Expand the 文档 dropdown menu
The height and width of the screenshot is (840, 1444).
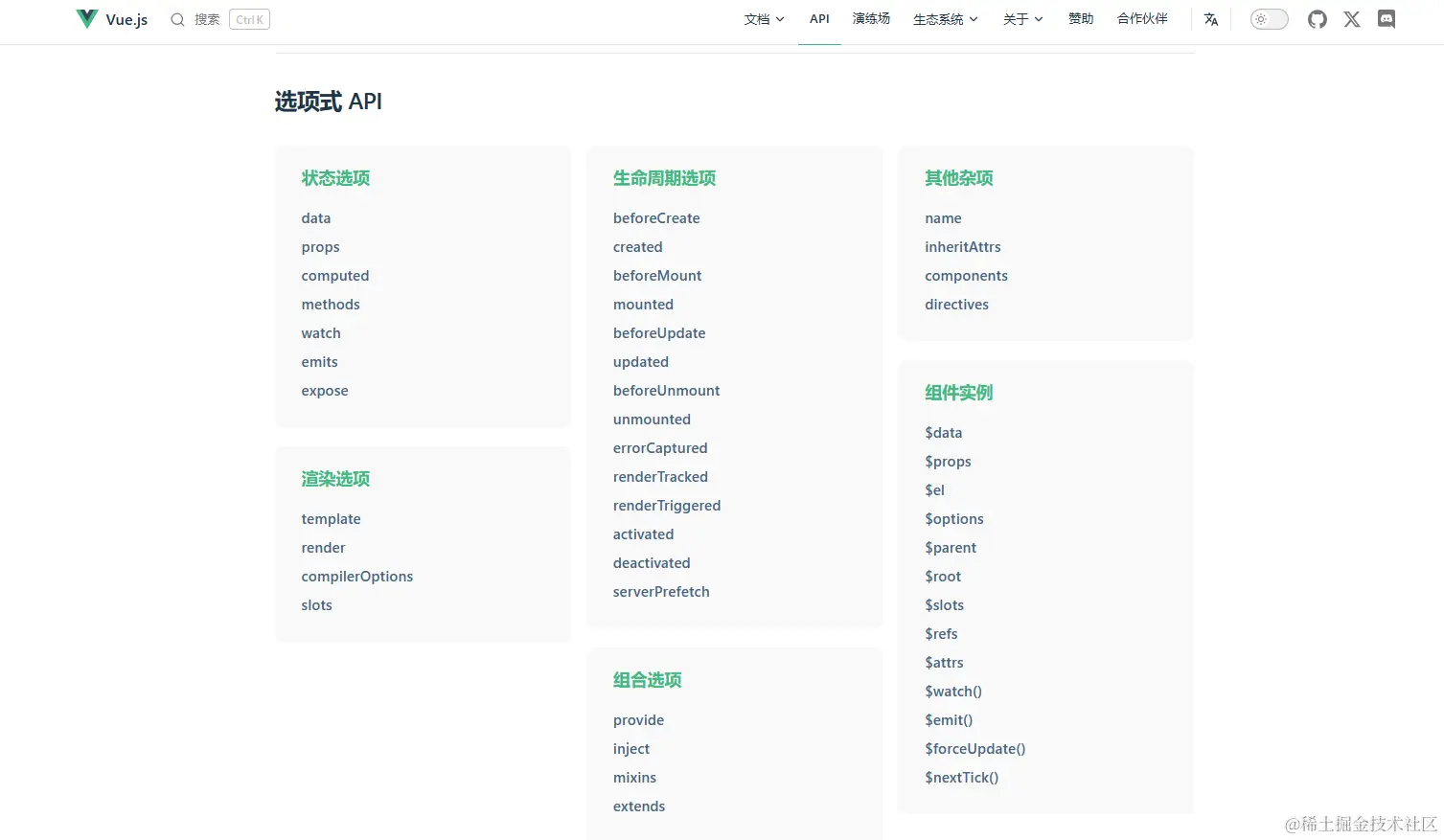tap(765, 19)
